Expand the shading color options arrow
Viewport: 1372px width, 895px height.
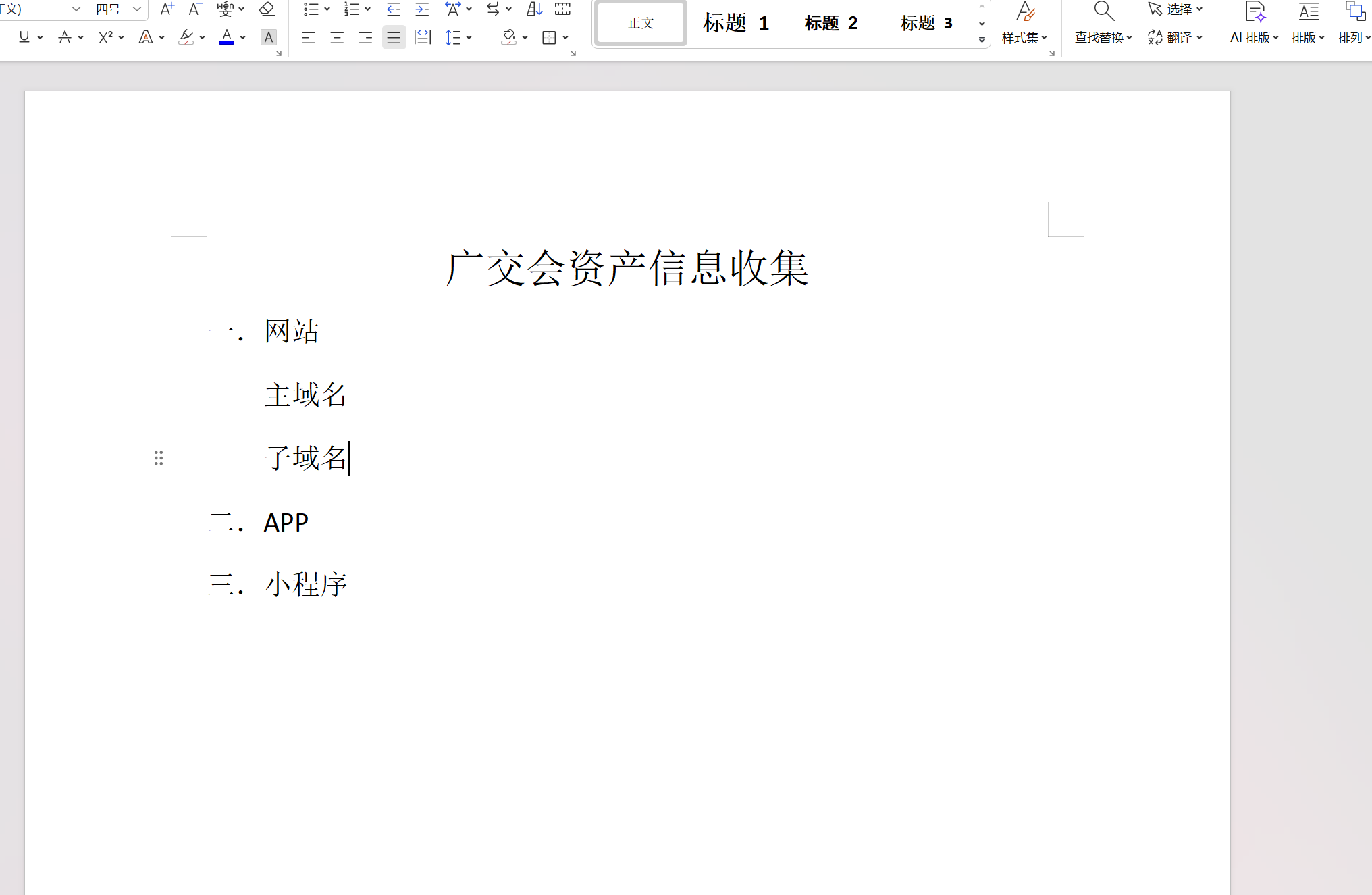click(525, 37)
